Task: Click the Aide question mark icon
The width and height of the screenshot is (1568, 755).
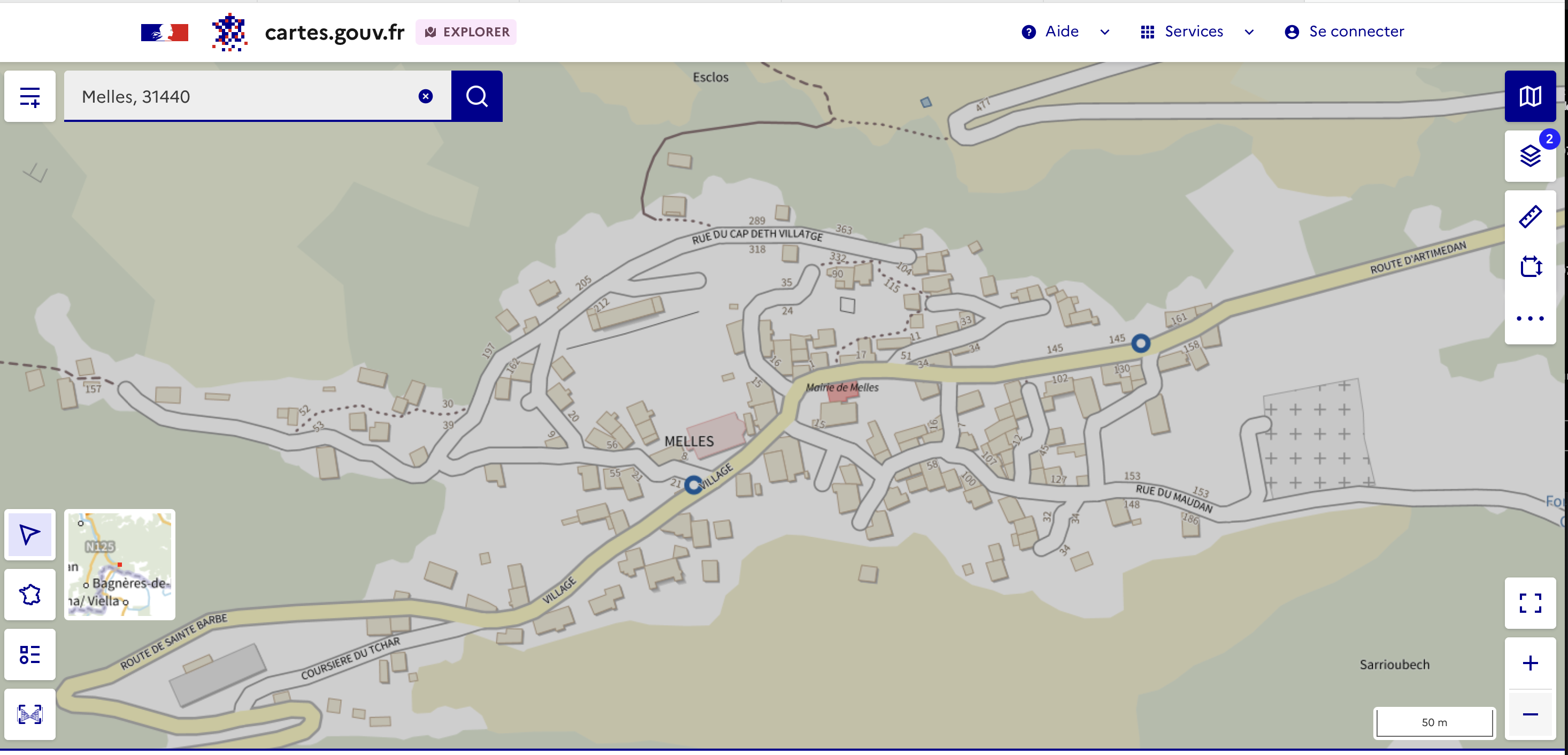Action: click(1029, 32)
